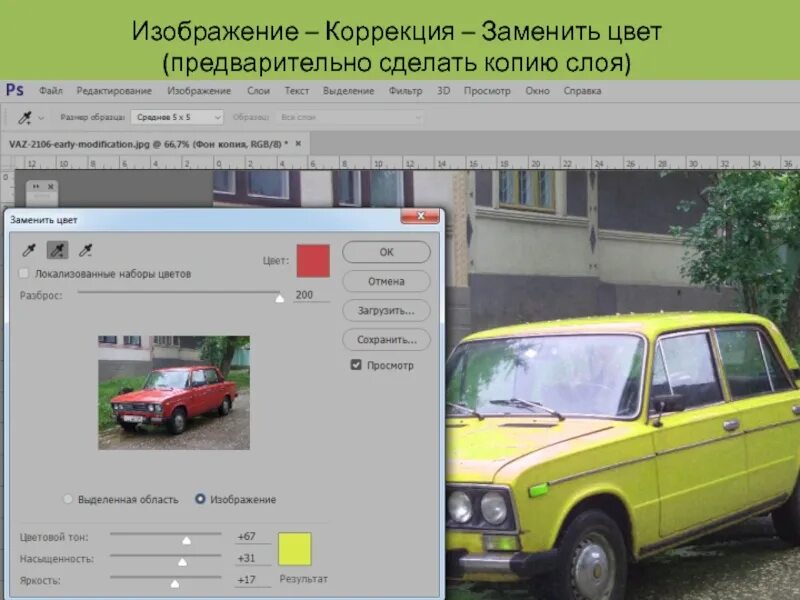Expand the collapsed panel double-arrow icon

pyautogui.click(x=36, y=187)
